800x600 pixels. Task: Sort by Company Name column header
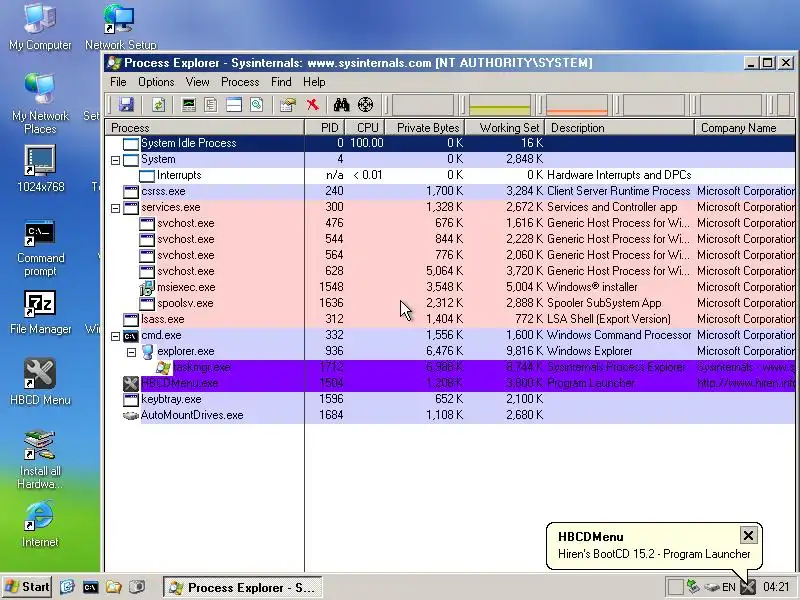745,128
